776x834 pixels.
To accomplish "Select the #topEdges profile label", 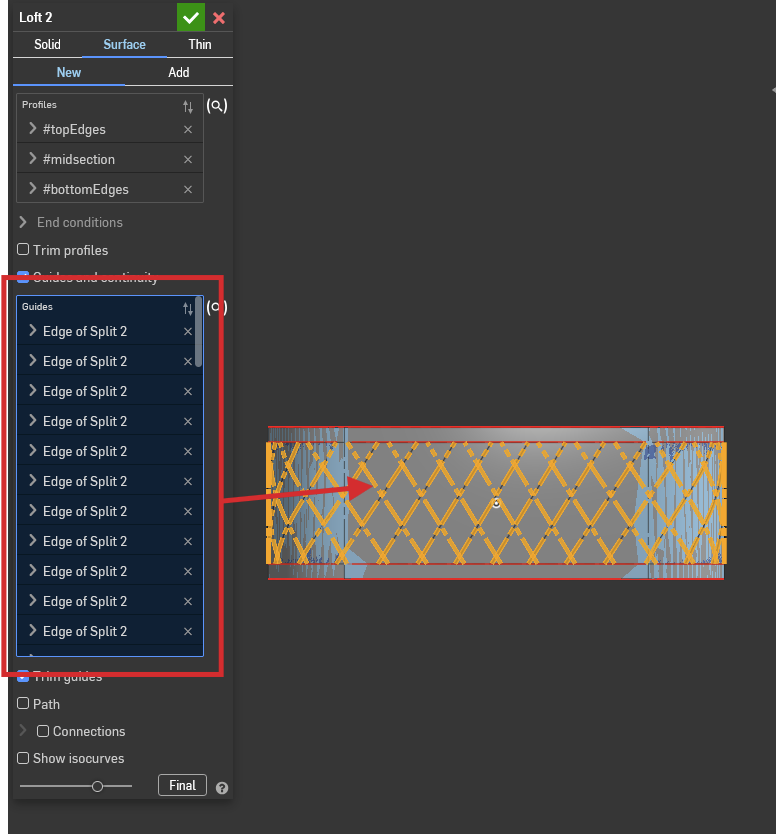I will [74, 129].
